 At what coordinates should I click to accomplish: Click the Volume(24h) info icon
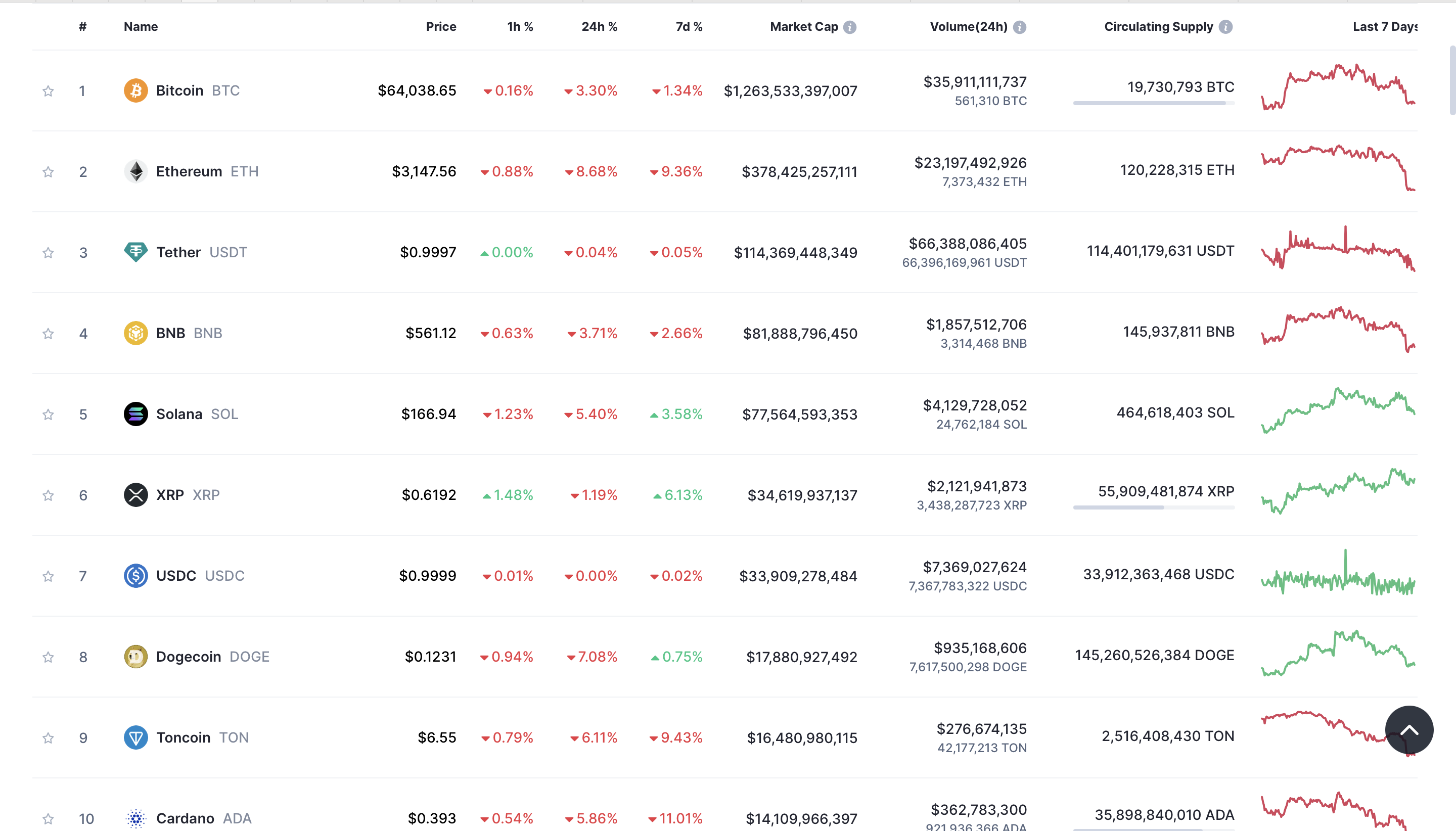(x=1019, y=27)
